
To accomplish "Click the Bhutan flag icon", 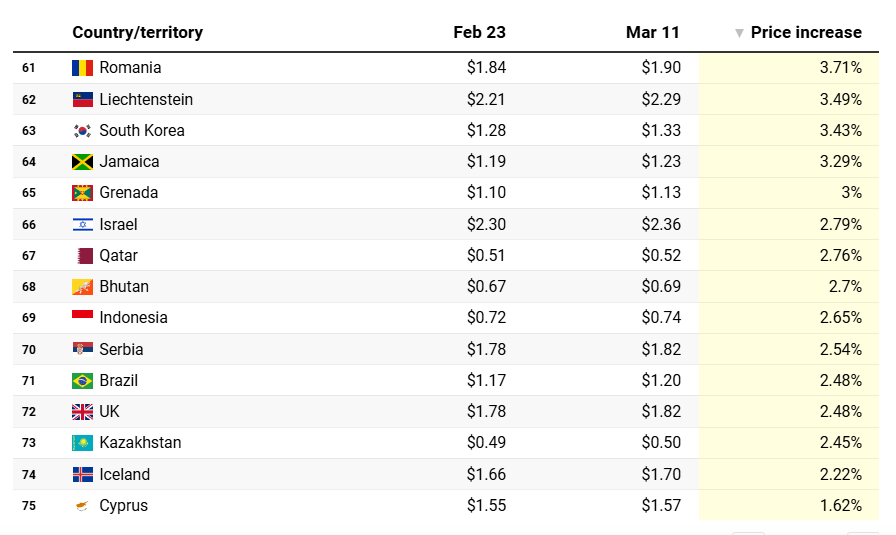I will 82,287.
